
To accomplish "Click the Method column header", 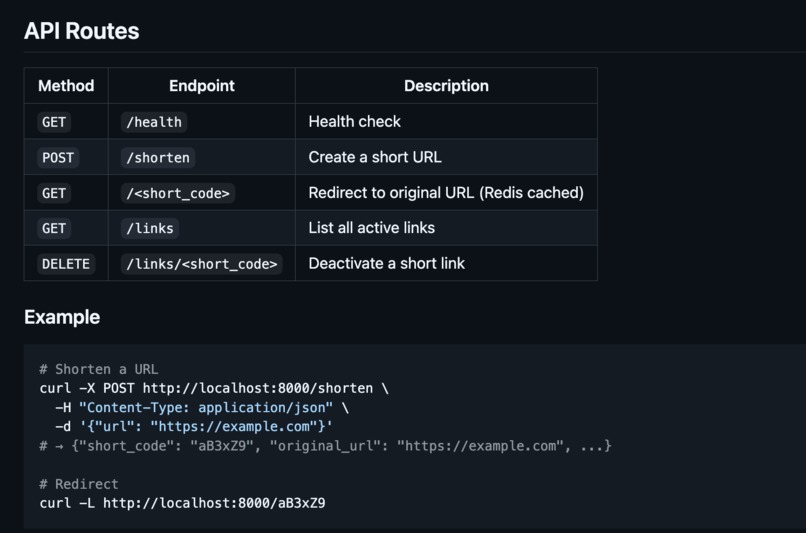I will pos(66,86).
